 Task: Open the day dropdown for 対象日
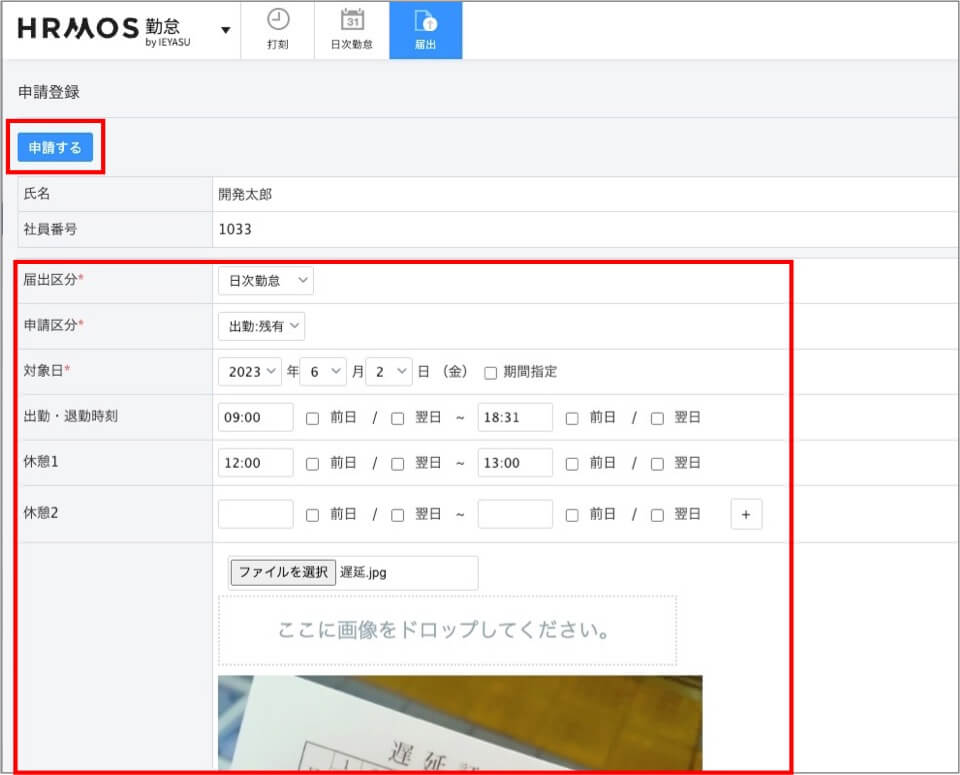(389, 371)
